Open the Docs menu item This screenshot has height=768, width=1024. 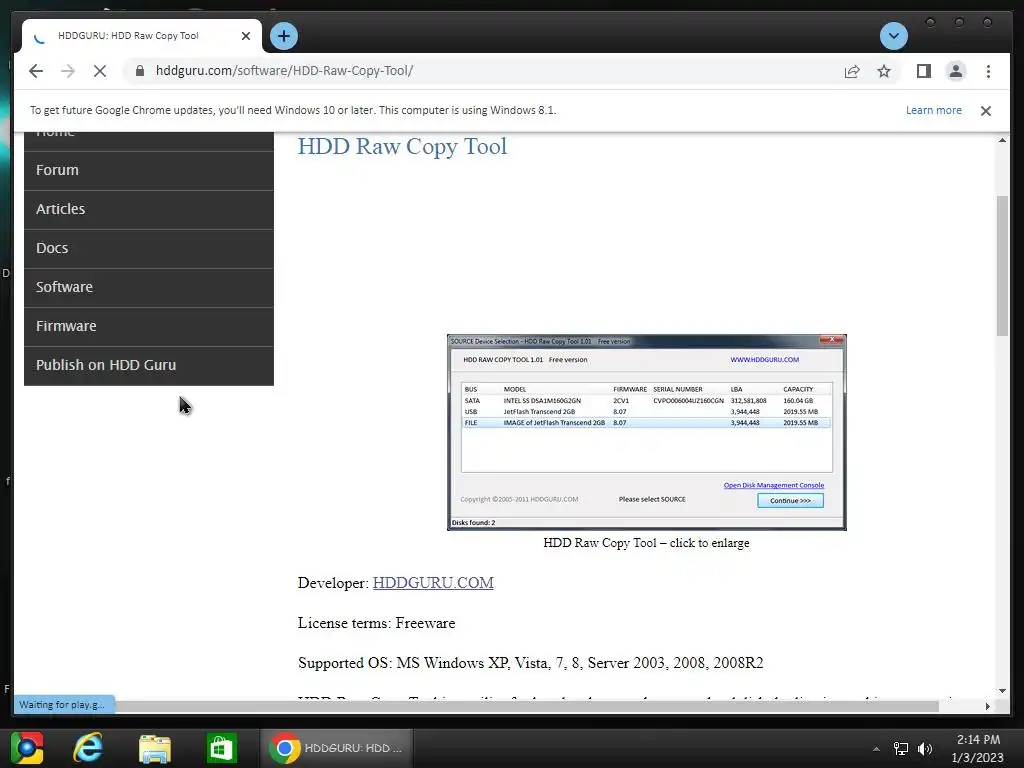pos(149,249)
